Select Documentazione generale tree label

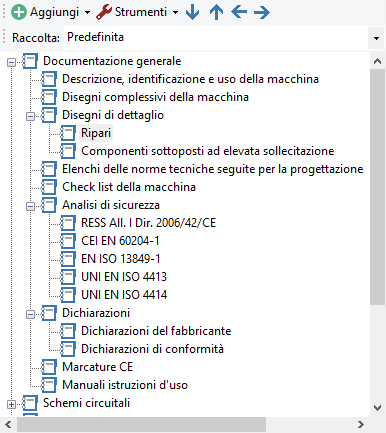pyautogui.click(x=112, y=61)
